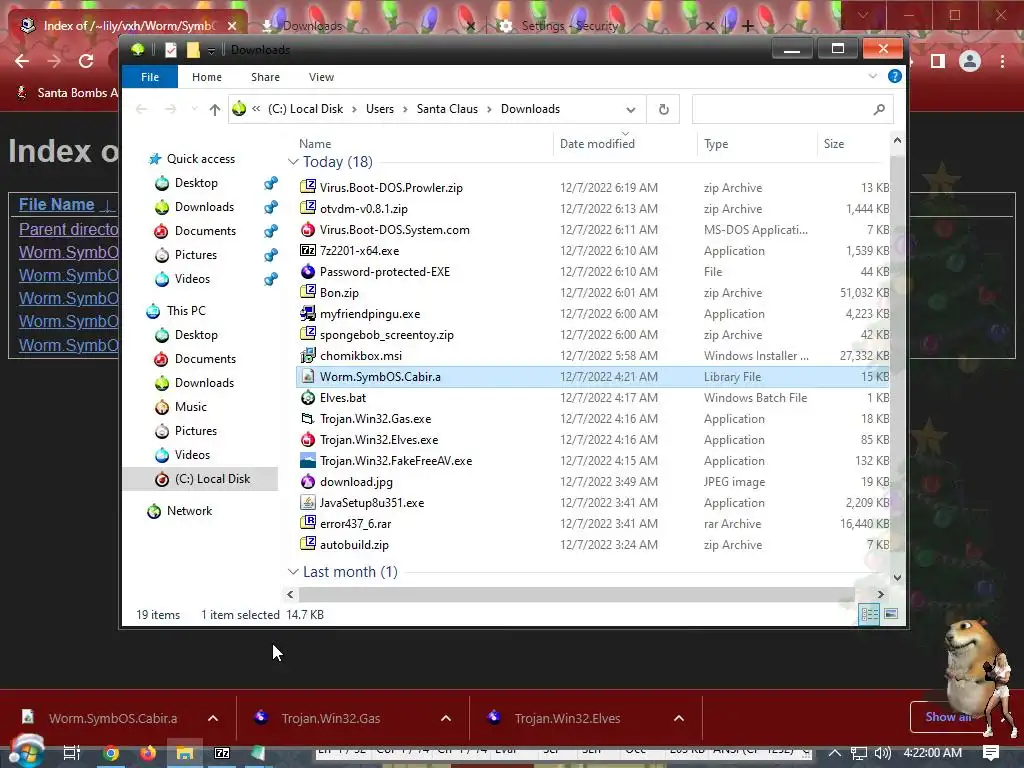Click the Trojan.Win32.Gas.exe icon

308,418
